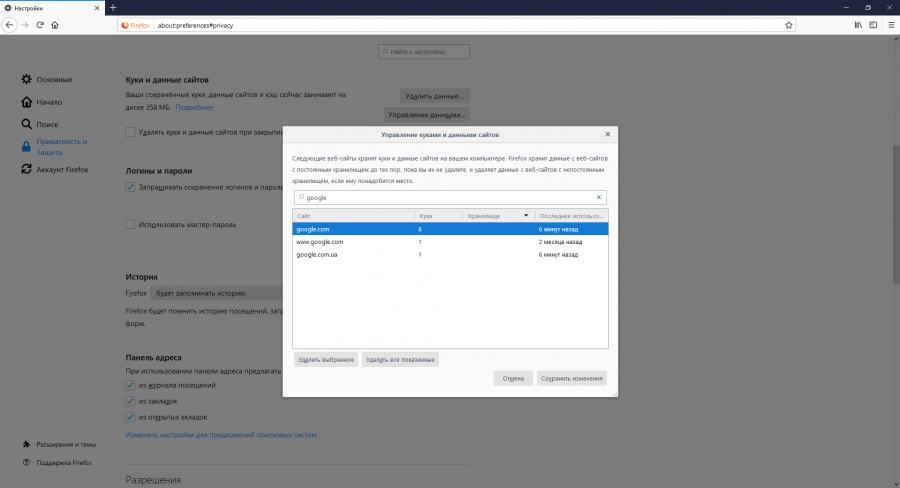Screen dimensions: 900x488
Task: Bookmark this page with the star icon
Action: [788, 25]
